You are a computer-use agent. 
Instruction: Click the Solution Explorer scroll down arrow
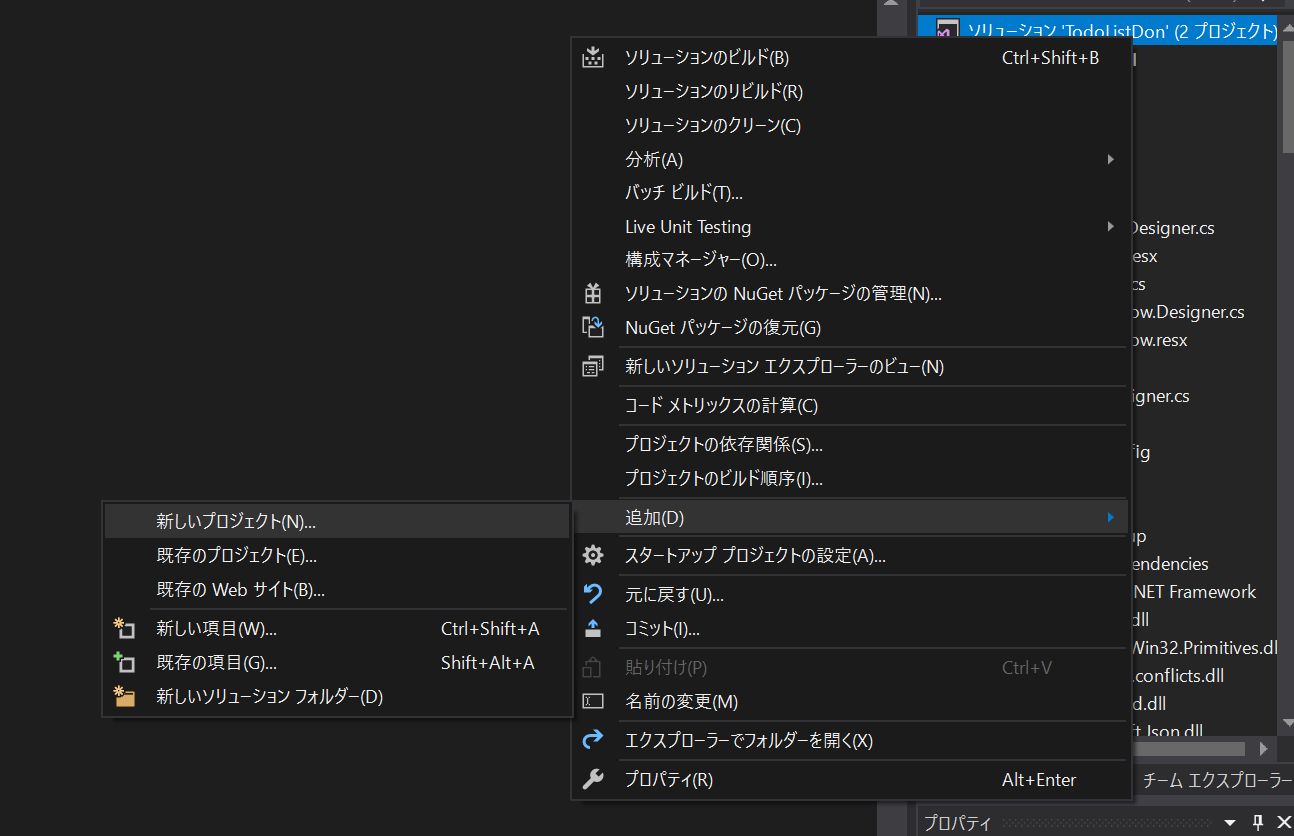point(1286,722)
